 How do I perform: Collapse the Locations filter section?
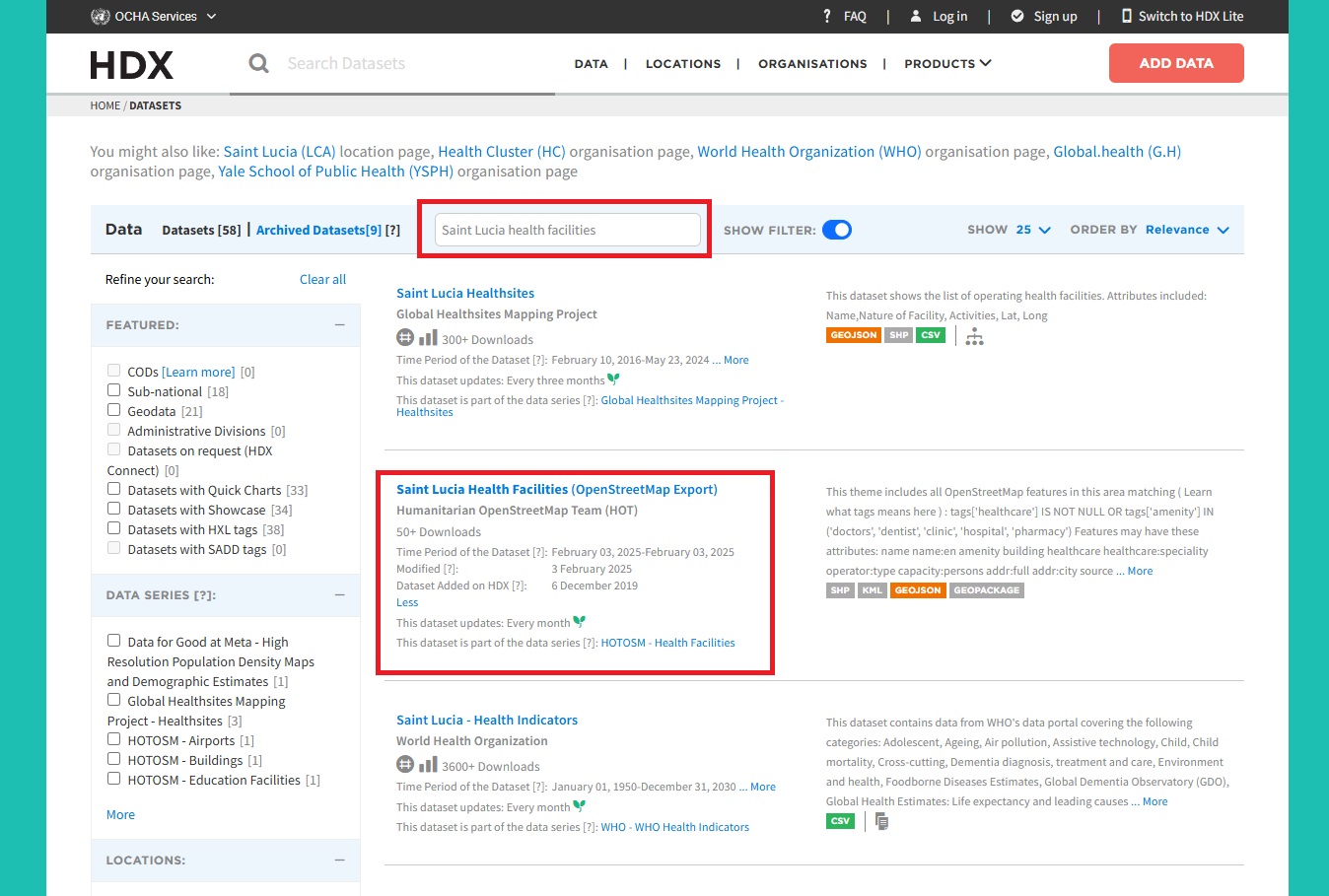pyautogui.click(x=340, y=860)
